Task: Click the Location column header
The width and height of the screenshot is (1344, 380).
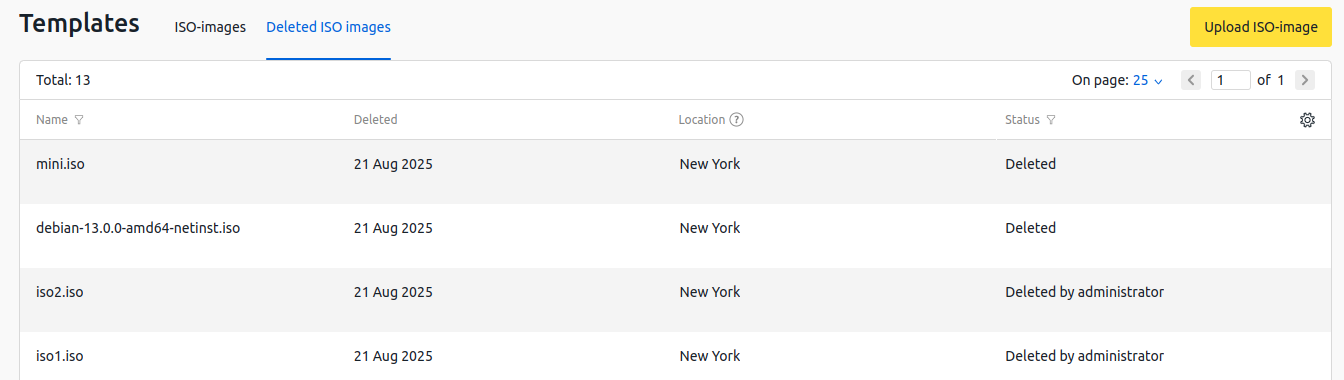Action: pyautogui.click(x=702, y=120)
